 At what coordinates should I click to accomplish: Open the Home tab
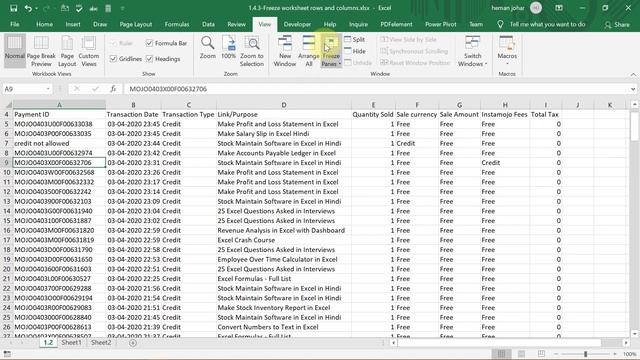[x=44, y=24]
